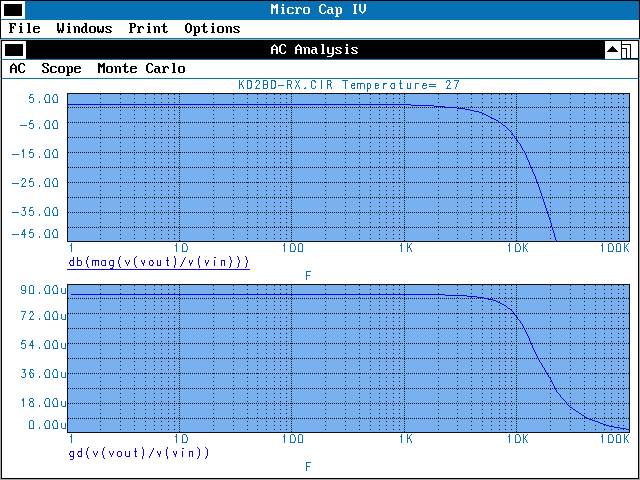640x480 pixels.
Task: Click the 100 frequency label under group delay plot
Action: tap(293, 439)
